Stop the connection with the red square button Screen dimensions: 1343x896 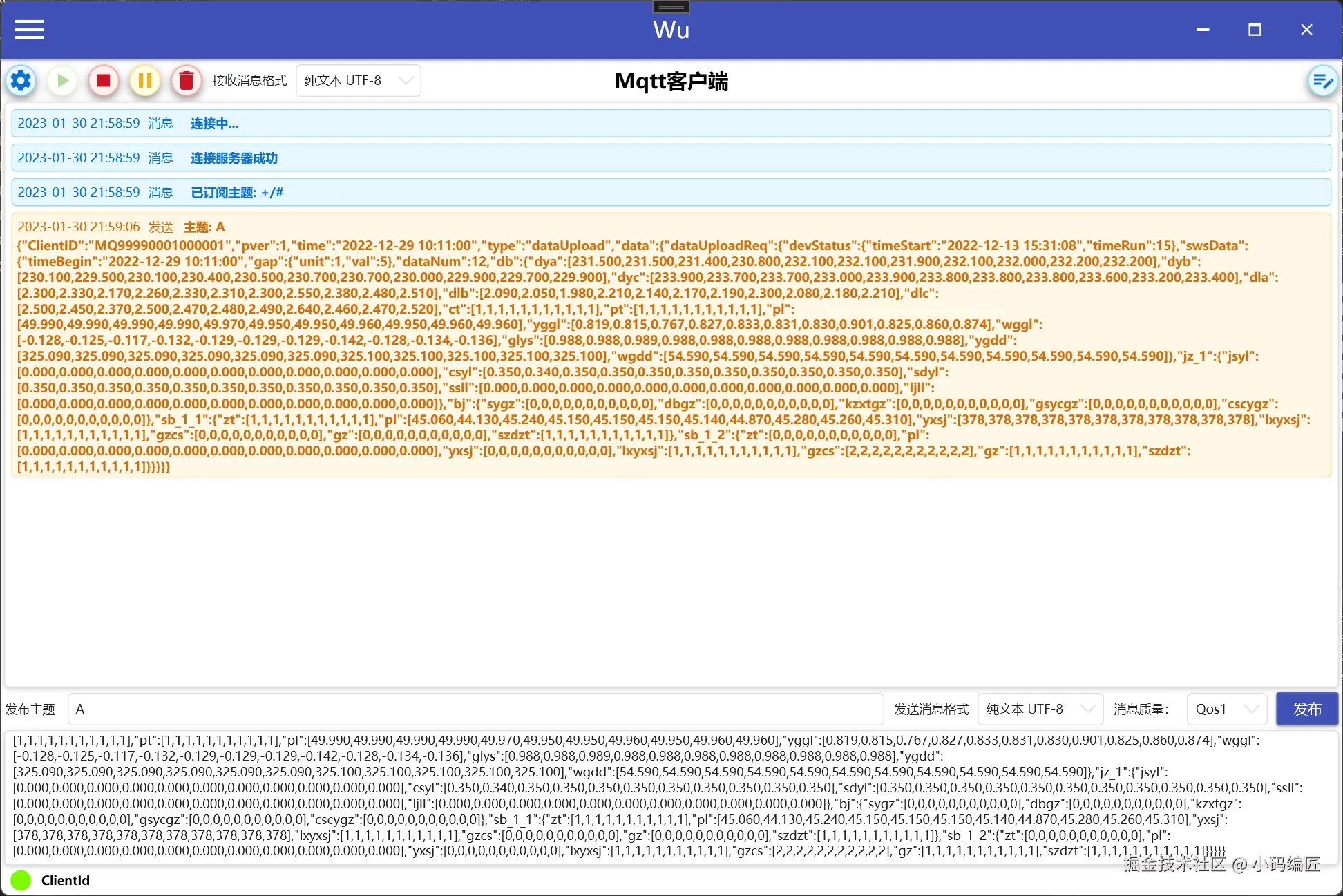coord(104,81)
